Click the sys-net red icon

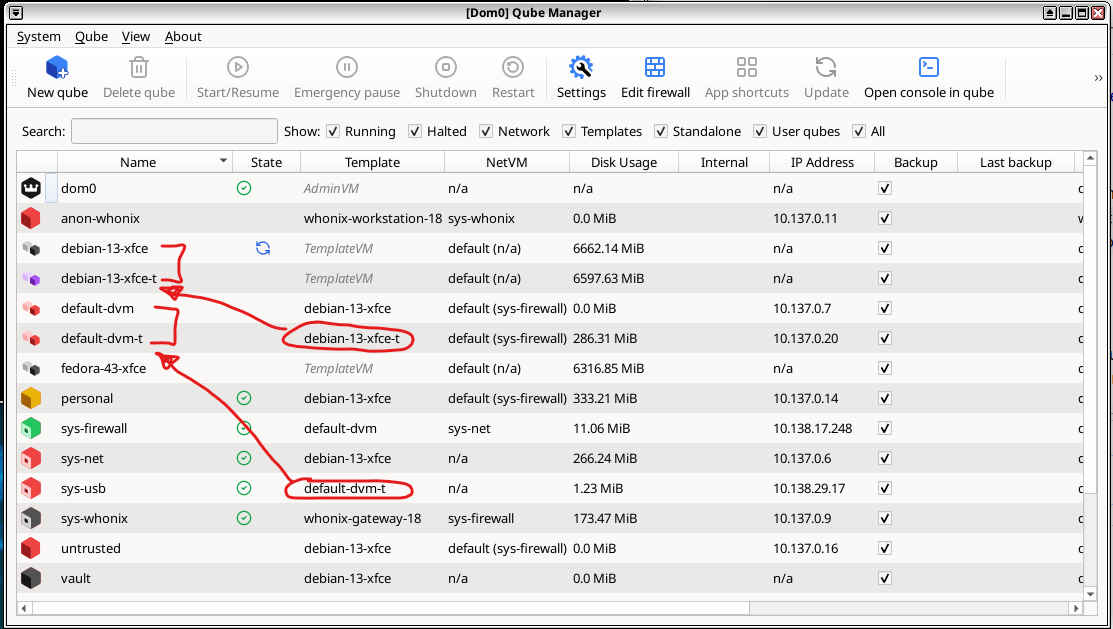pos(31,458)
